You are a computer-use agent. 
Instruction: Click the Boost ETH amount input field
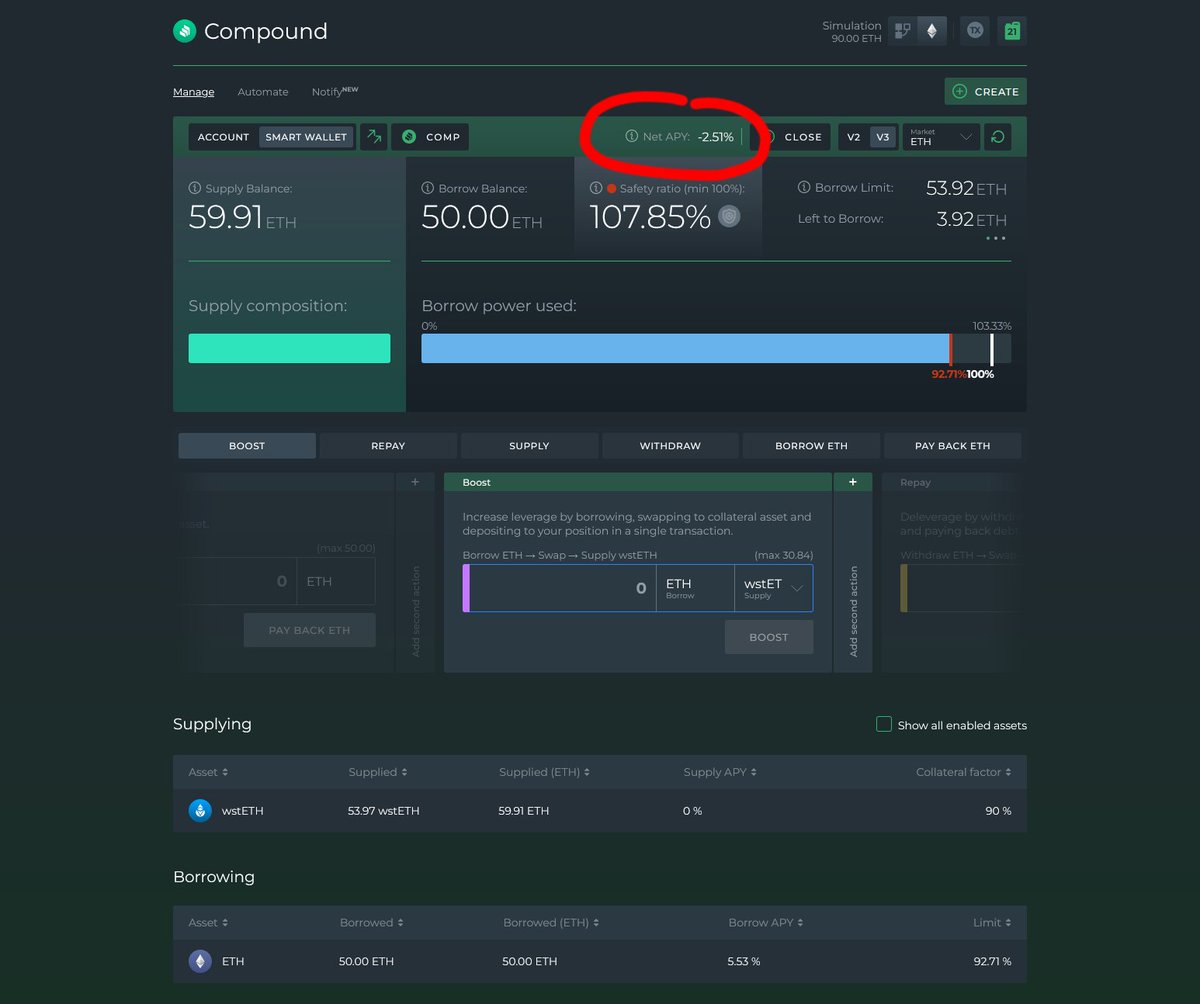click(562, 588)
